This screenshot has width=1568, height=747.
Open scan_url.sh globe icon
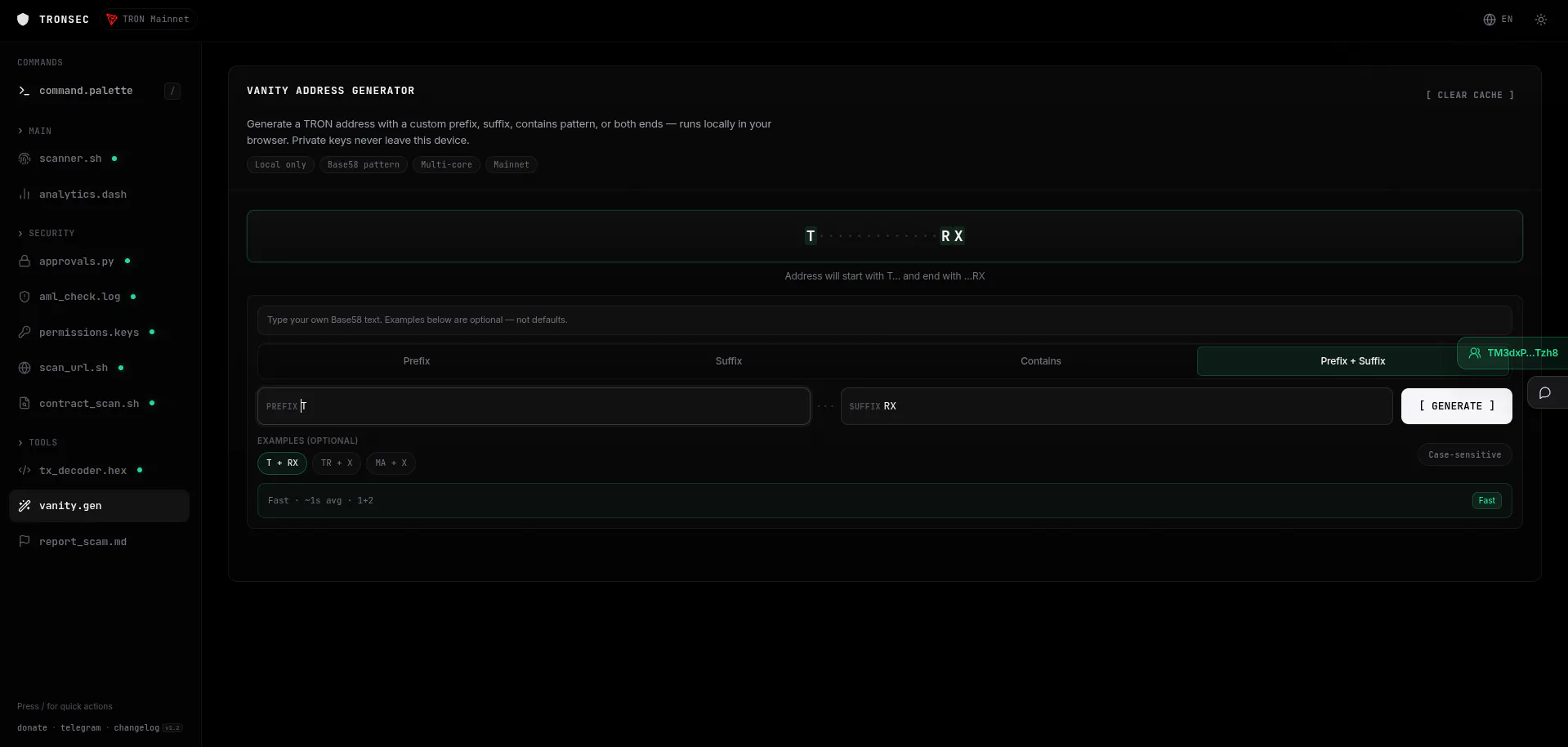click(x=25, y=368)
